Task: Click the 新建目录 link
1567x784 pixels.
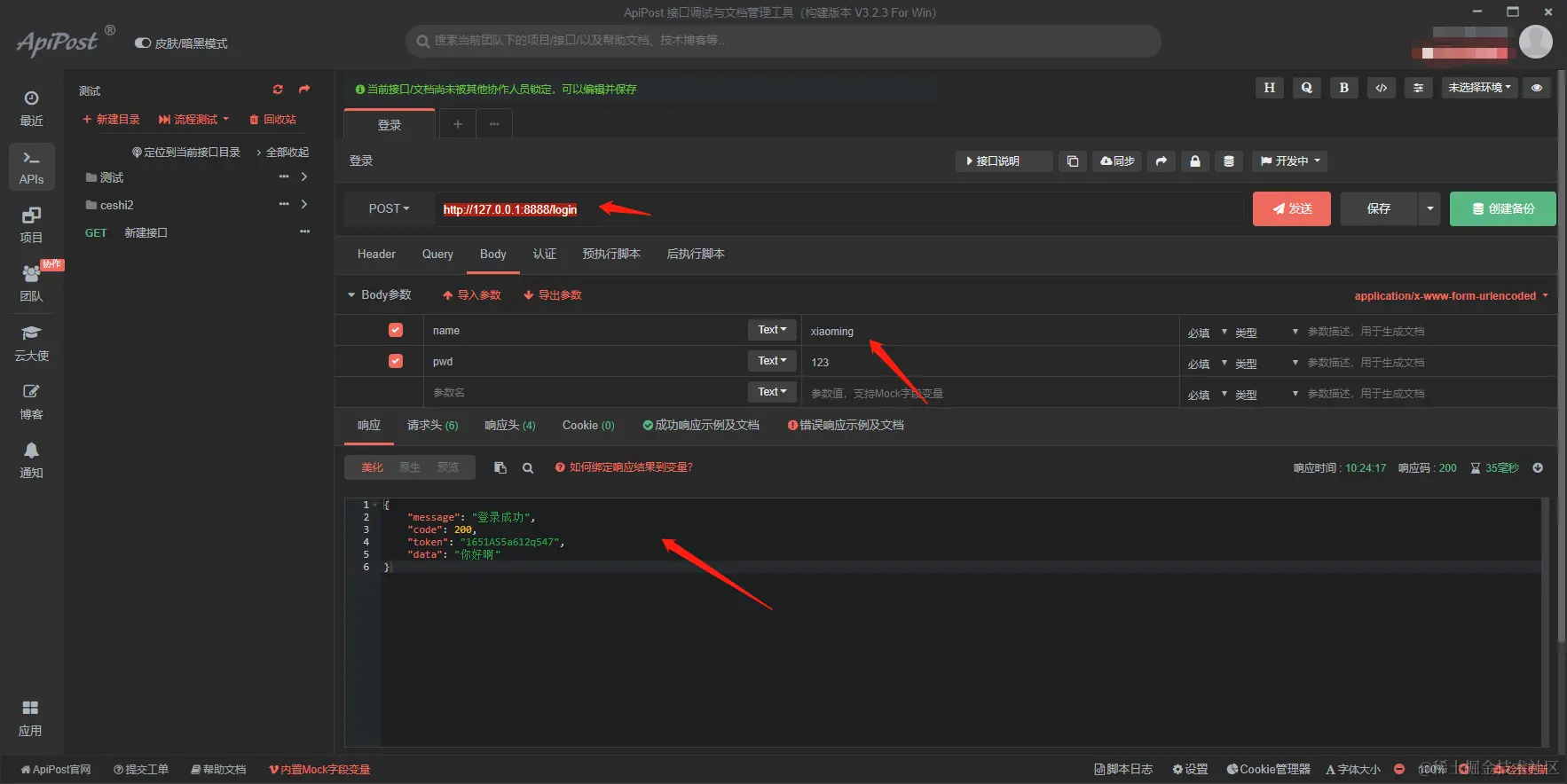Action: [111, 119]
